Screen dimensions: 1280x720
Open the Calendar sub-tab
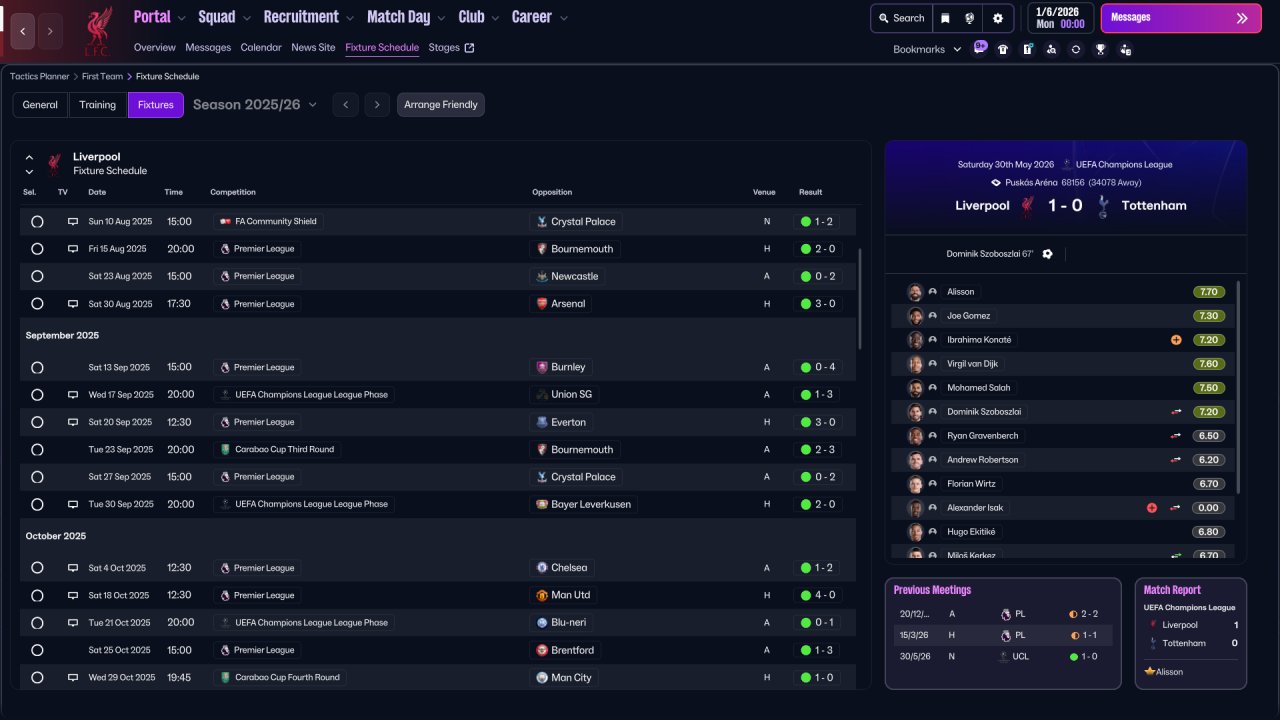pyautogui.click(x=261, y=47)
